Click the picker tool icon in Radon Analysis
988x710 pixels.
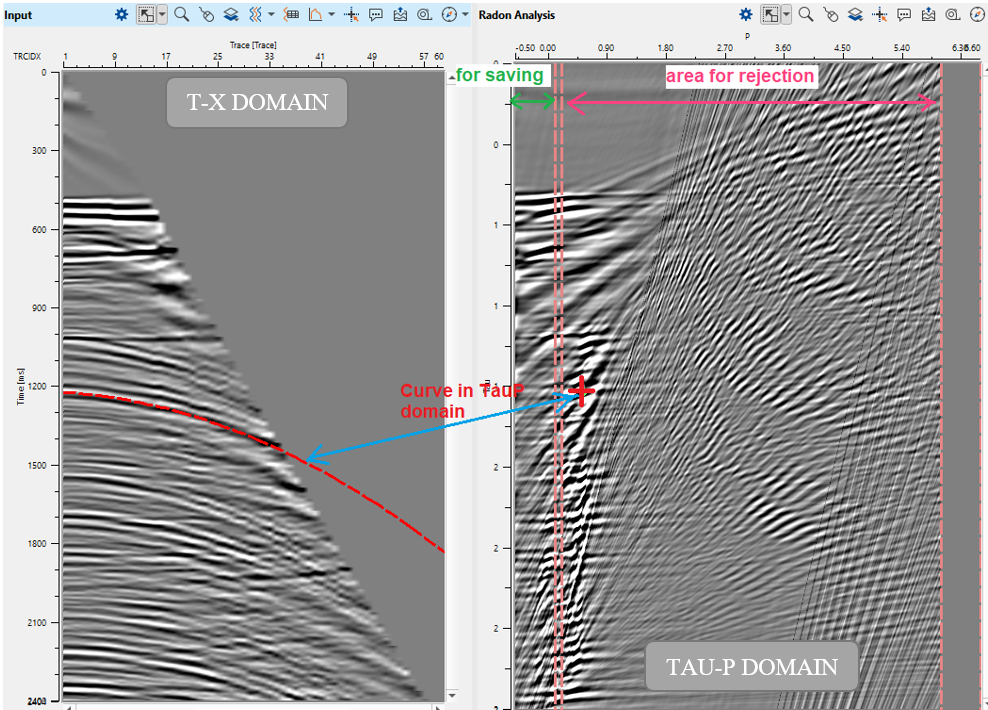[x=830, y=15]
